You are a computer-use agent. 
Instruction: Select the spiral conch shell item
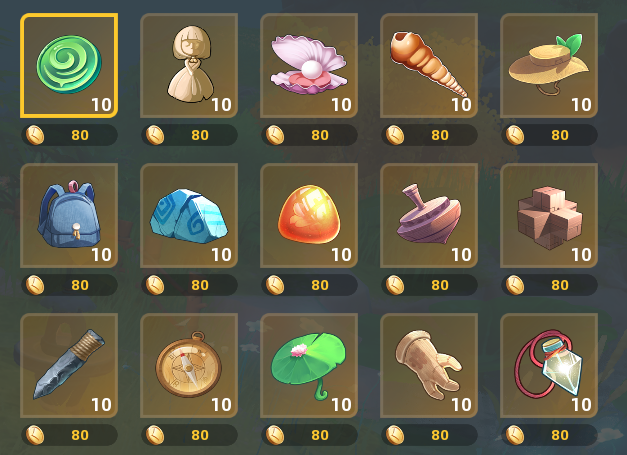[429, 66]
